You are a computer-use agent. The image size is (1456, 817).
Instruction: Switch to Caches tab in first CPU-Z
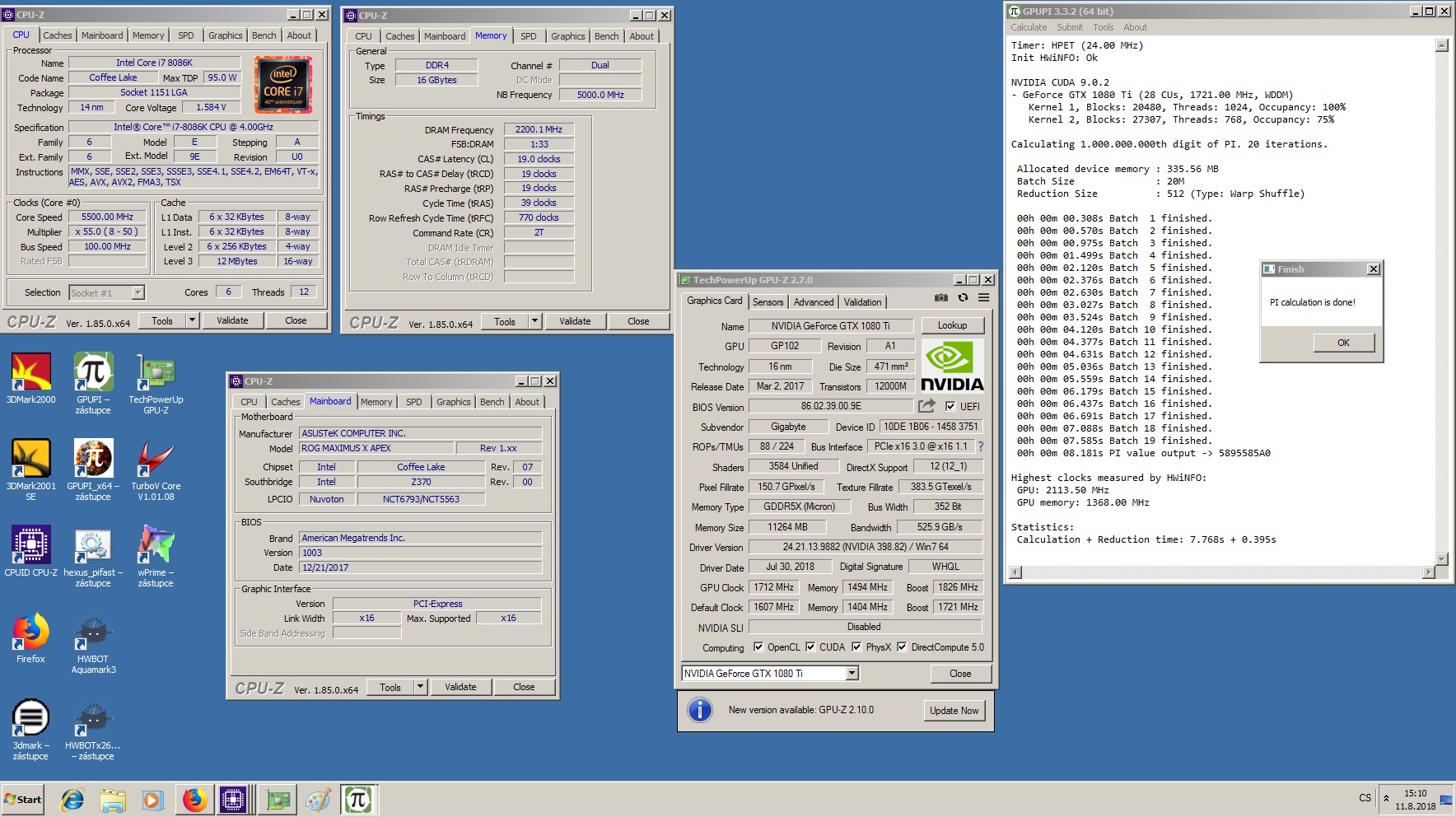(58, 35)
